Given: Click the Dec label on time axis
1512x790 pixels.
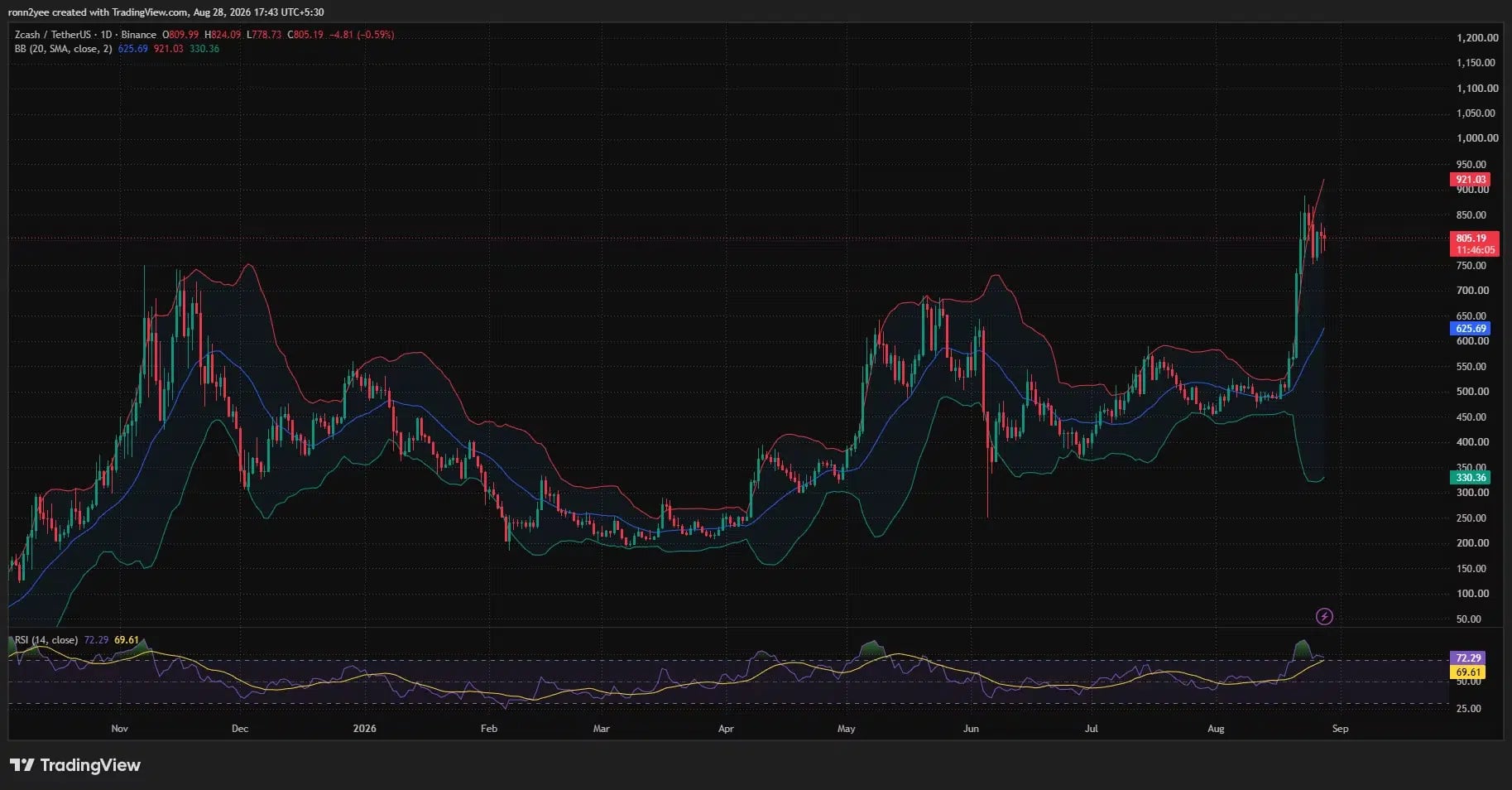Looking at the screenshot, I should 240,729.
